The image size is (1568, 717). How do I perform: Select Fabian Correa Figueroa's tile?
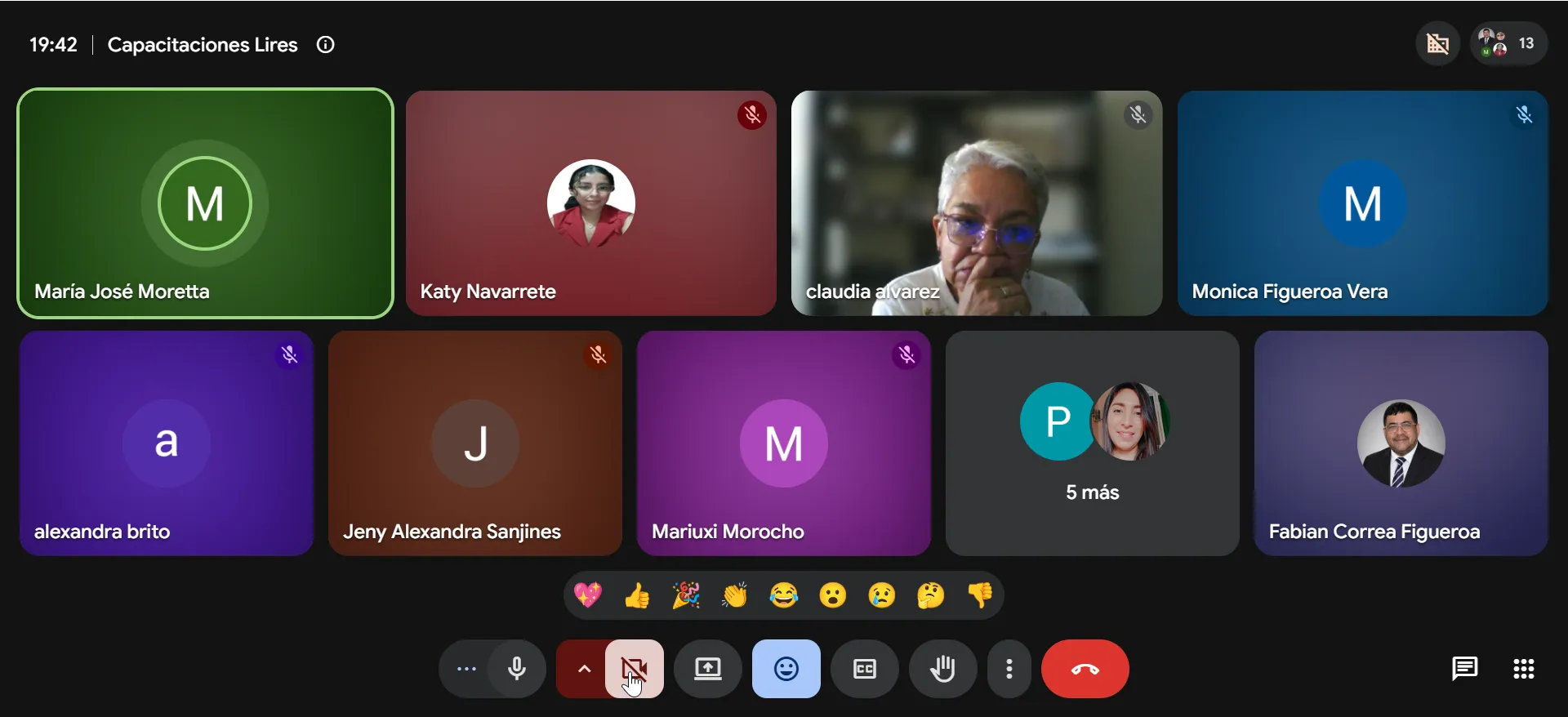pyautogui.click(x=1401, y=443)
